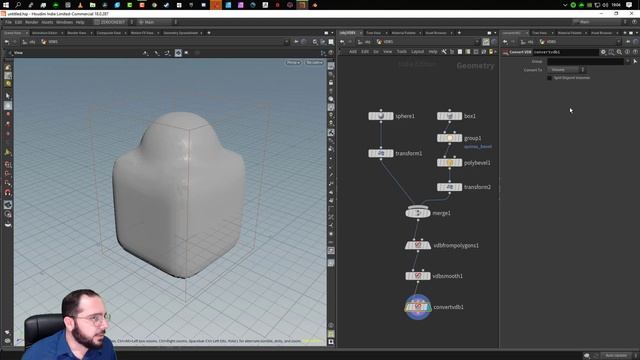This screenshot has width=640, height=360.
Task: Open Network editor Add menu
Action: click(353, 52)
